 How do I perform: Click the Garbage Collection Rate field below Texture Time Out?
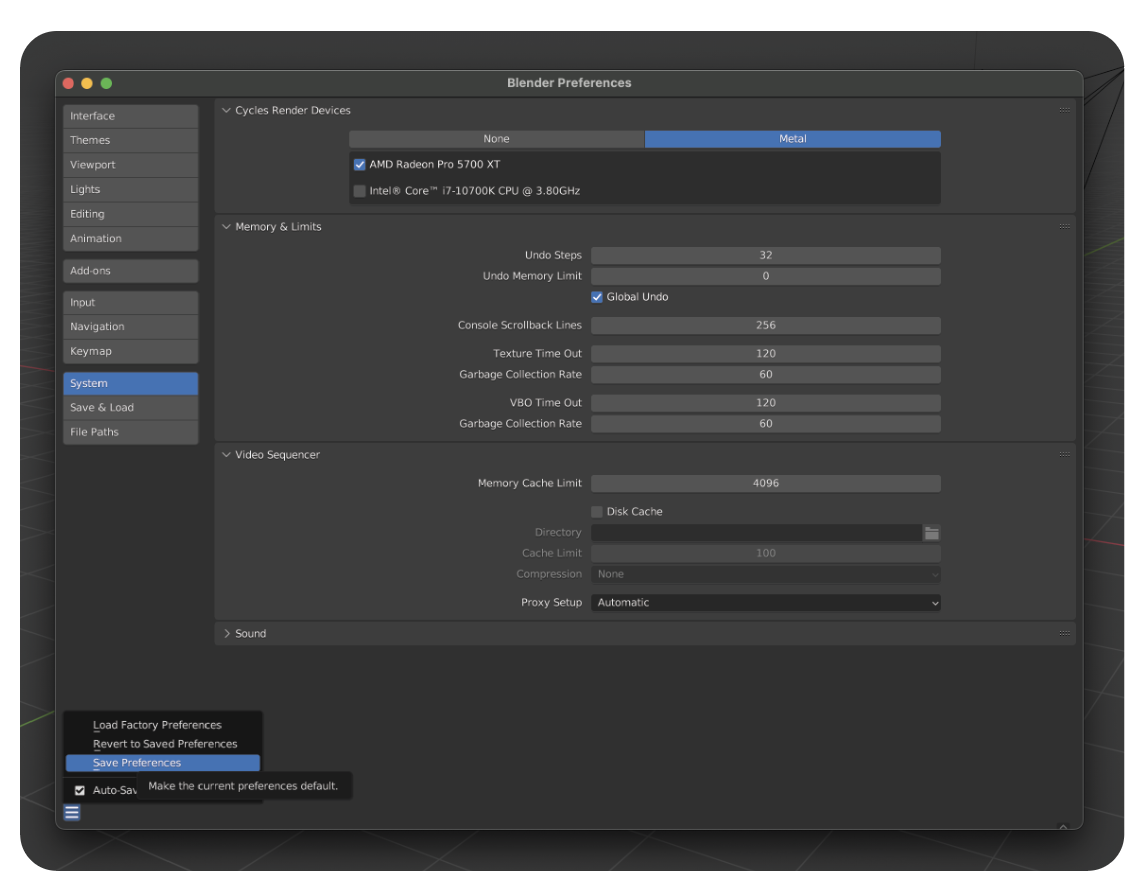click(765, 375)
